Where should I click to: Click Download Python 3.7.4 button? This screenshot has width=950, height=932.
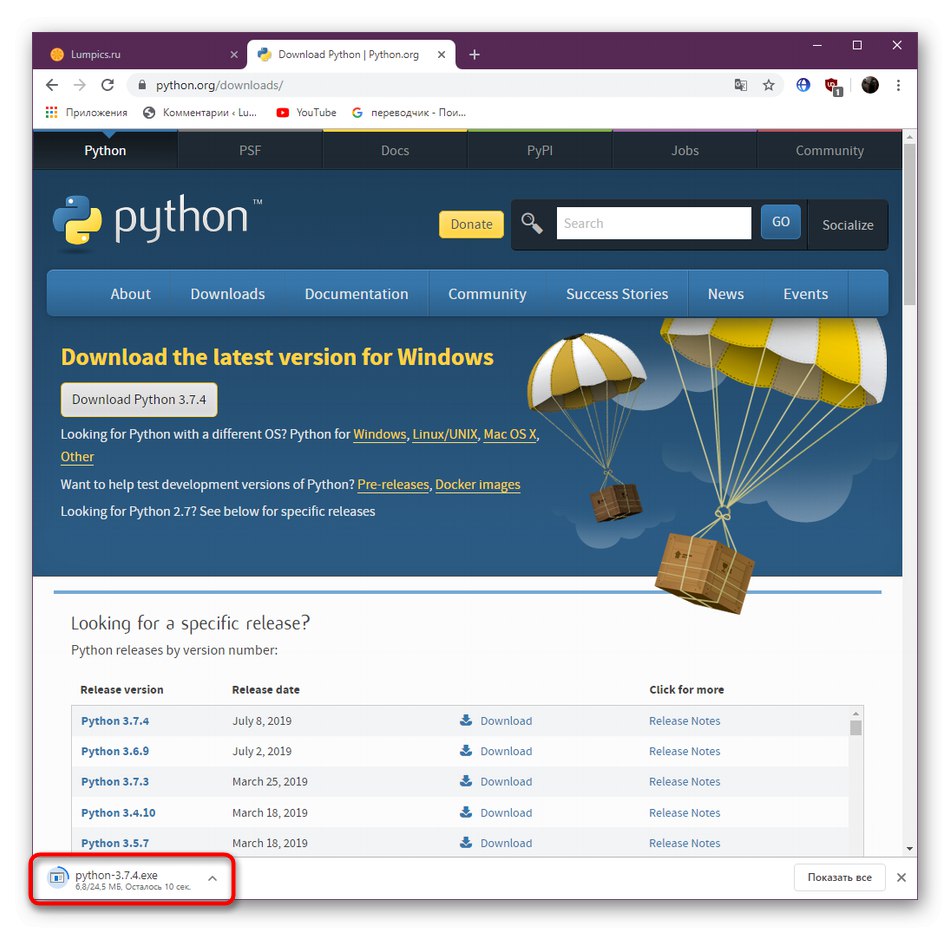click(139, 399)
